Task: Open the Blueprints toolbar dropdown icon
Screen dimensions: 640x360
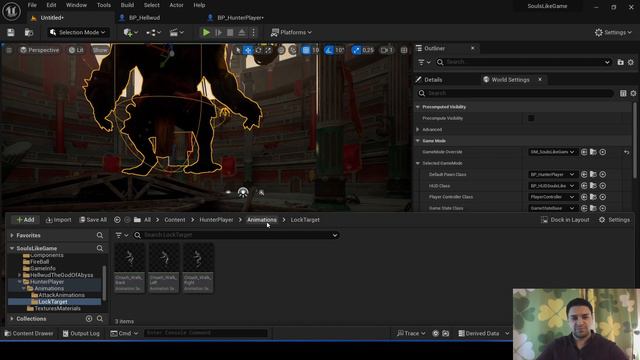Action: tap(153, 32)
